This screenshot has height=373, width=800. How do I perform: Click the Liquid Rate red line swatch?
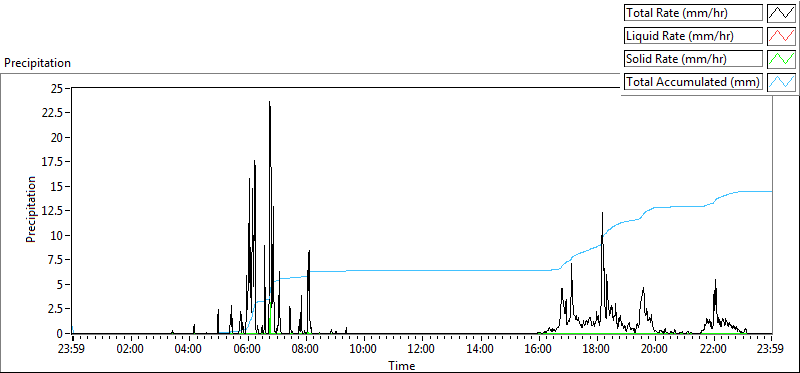(x=781, y=36)
